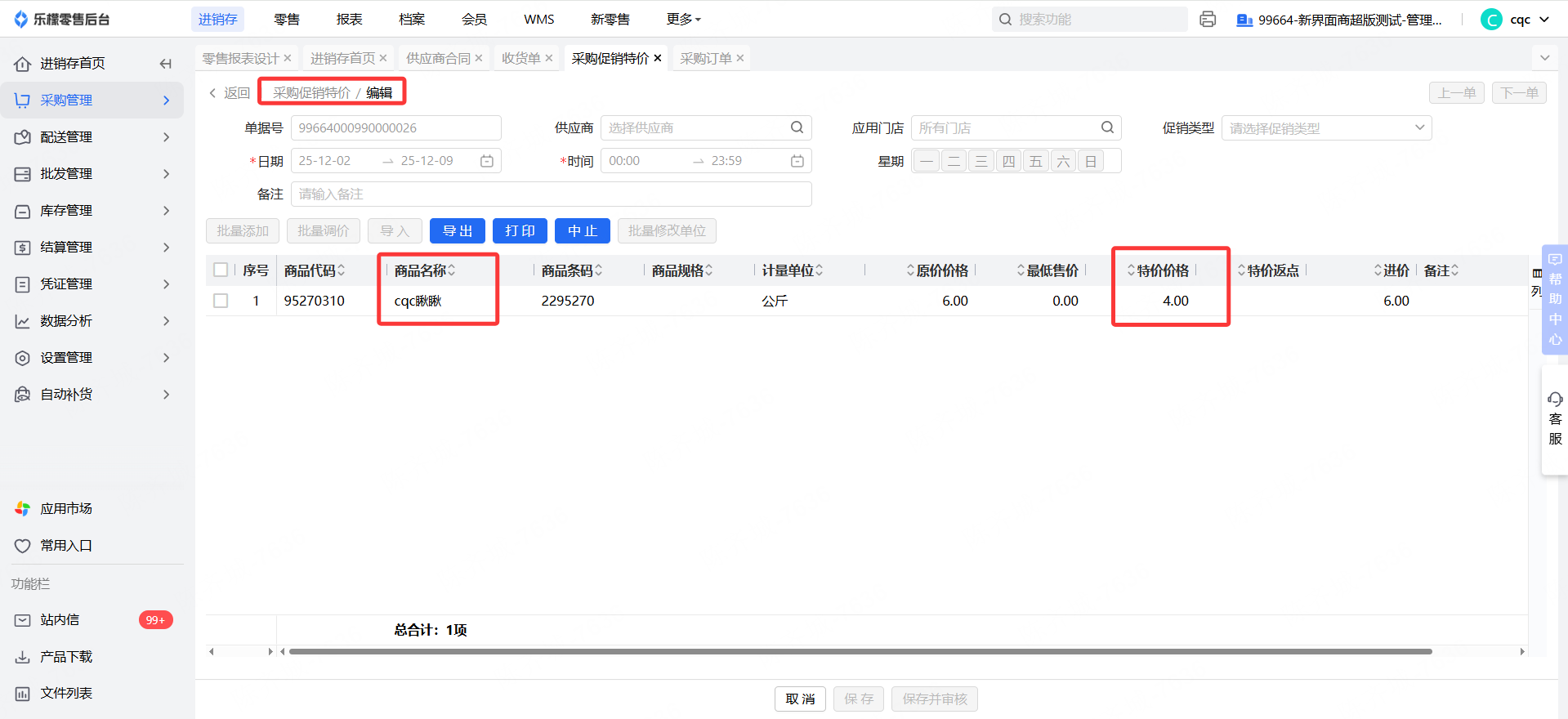Image resolution: width=1568 pixels, height=719 pixels.
Task: Click 采购促销特价 breadcrumb link
Action: [311, 92]
